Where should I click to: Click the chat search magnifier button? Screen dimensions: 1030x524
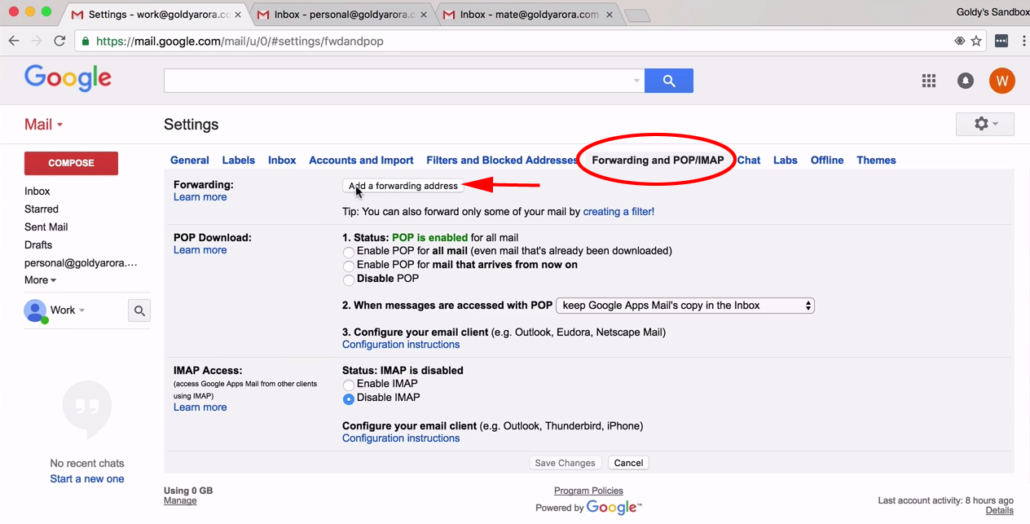click(139, 311)
